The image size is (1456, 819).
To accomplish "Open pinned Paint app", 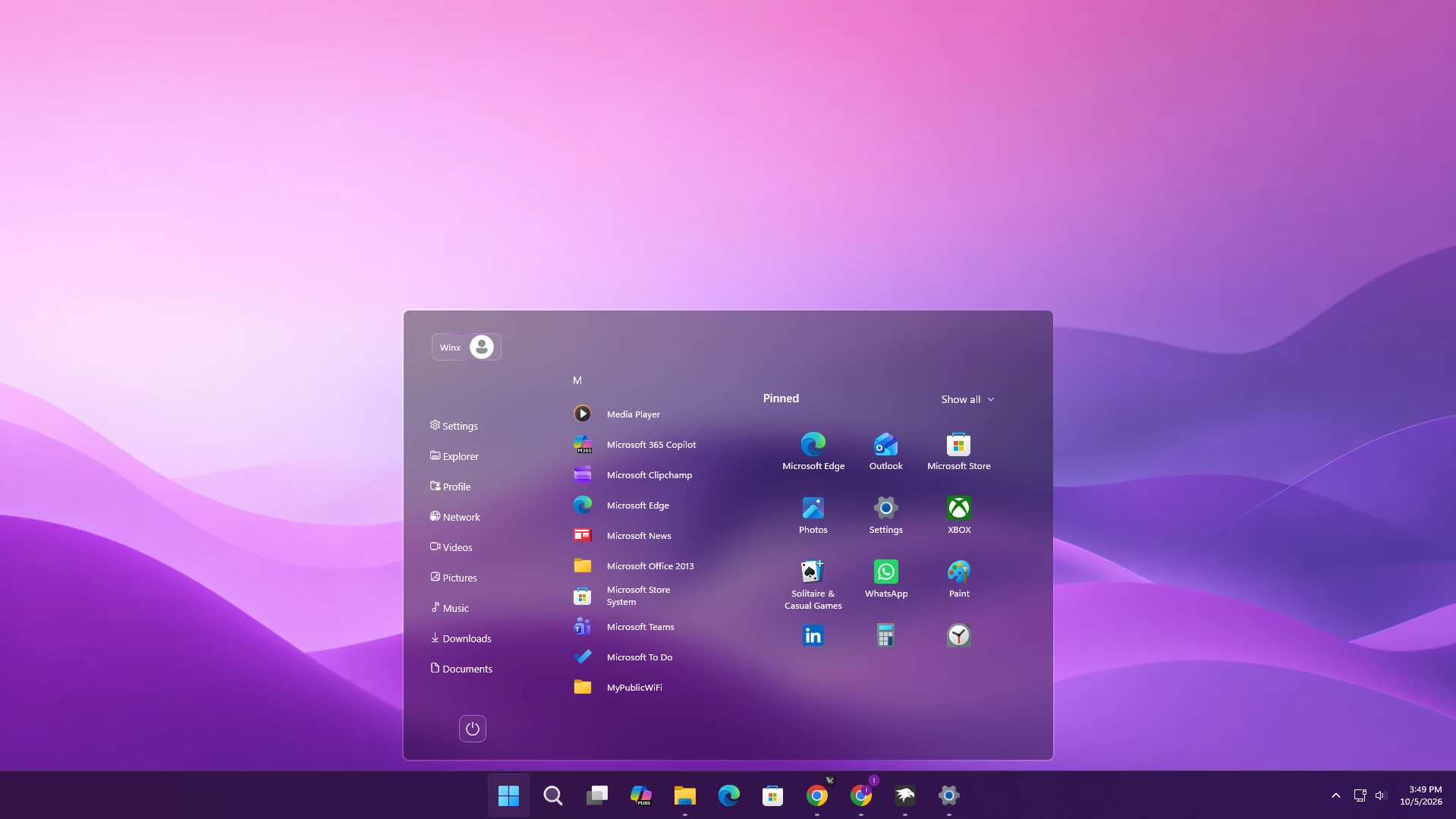I will click(x=958, y=578).
